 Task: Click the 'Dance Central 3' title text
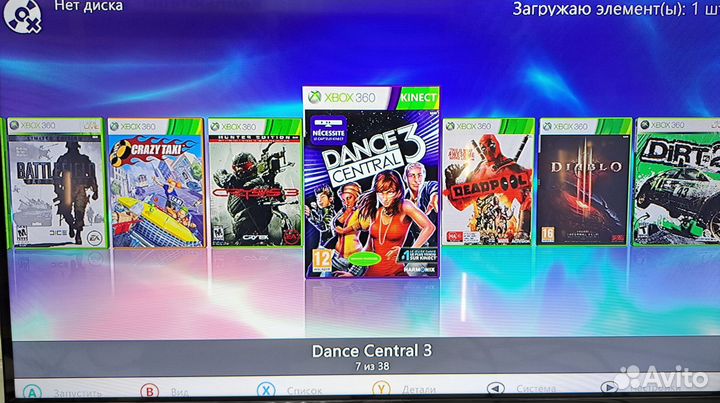[372, 351]
